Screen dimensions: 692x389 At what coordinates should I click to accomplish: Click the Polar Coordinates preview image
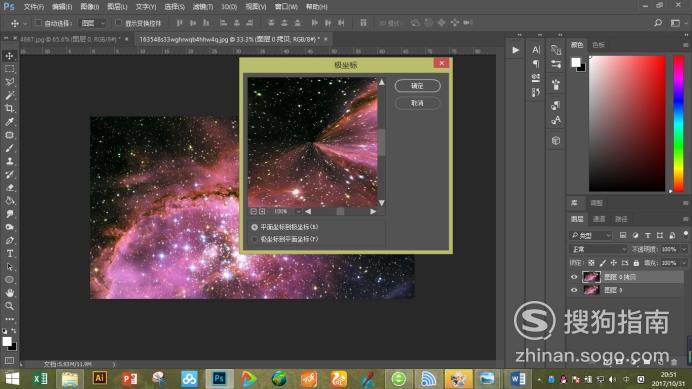312,142
